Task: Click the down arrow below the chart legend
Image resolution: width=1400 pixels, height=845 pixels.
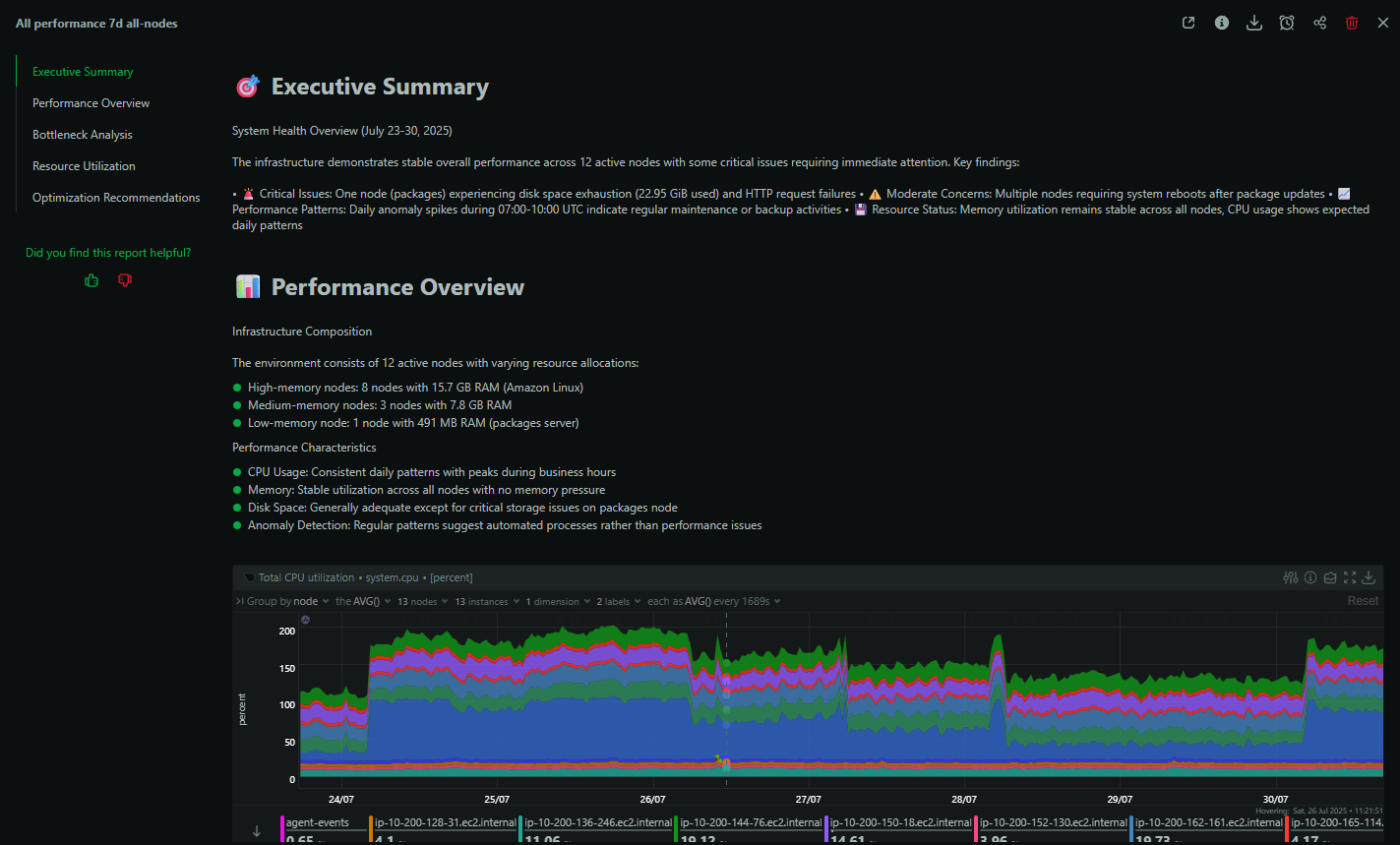Action: (x=257, y=829)
